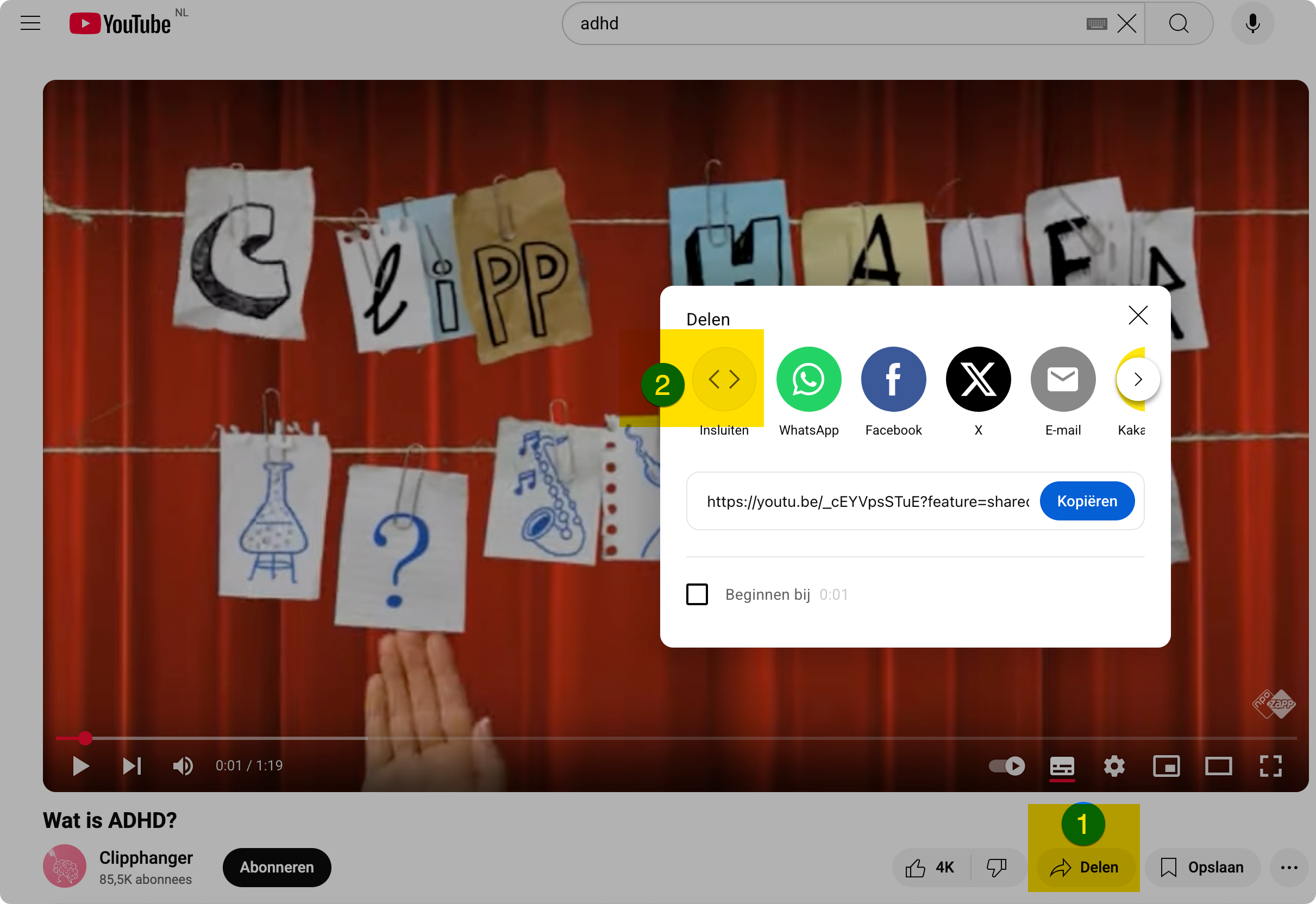Skip to the next video

pos(132,766)
